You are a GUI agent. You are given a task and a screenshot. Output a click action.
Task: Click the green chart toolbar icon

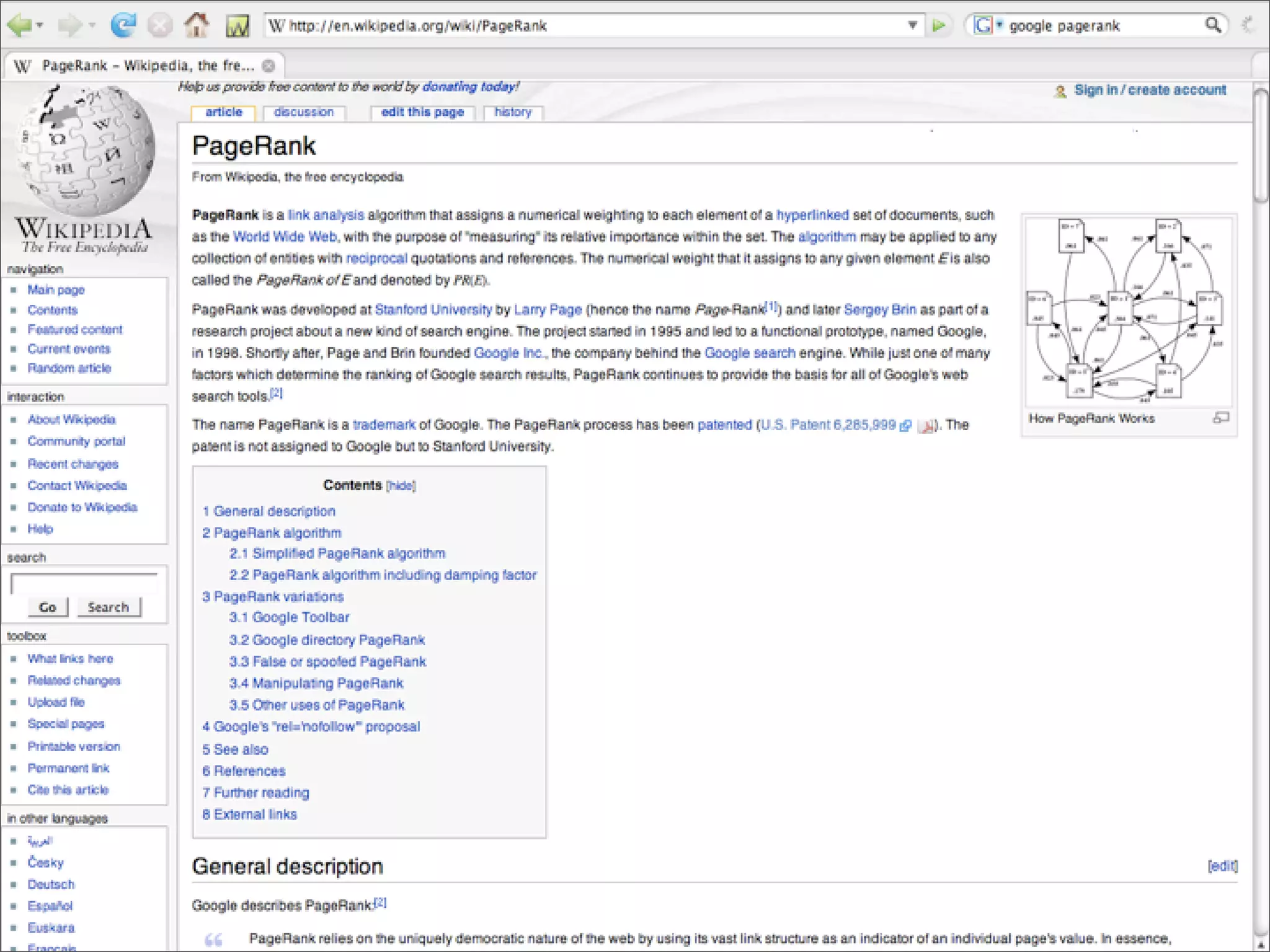[238, 26]
